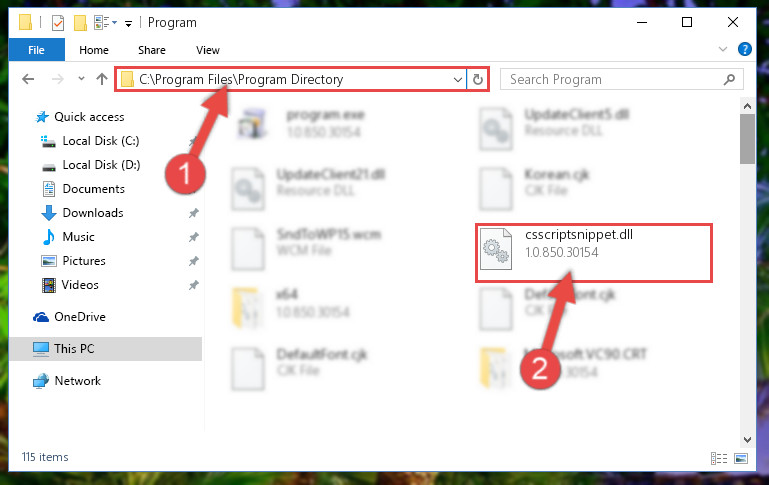Viewport: 769px width, 485px height.
Task: Refresh the current folder view
Action: pos(478,79)
